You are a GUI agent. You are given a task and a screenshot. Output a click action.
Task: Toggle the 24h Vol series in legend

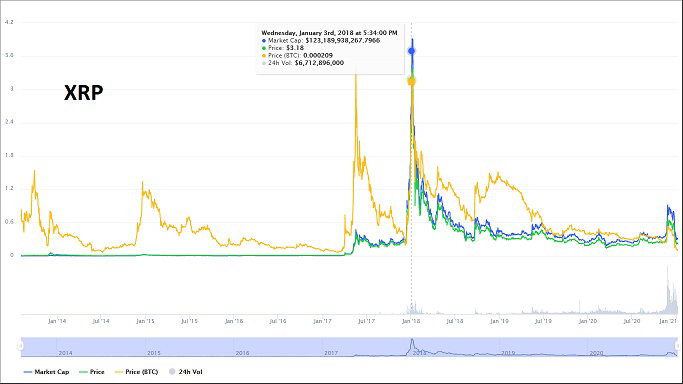tap(186, 372)
